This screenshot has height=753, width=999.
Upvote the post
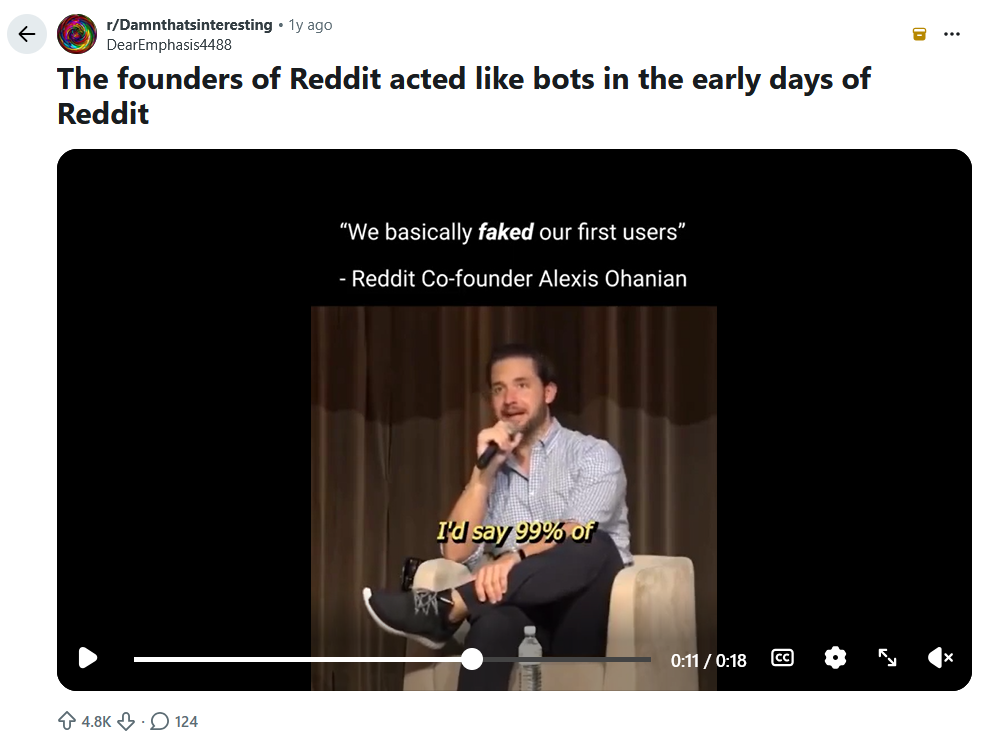65,721
